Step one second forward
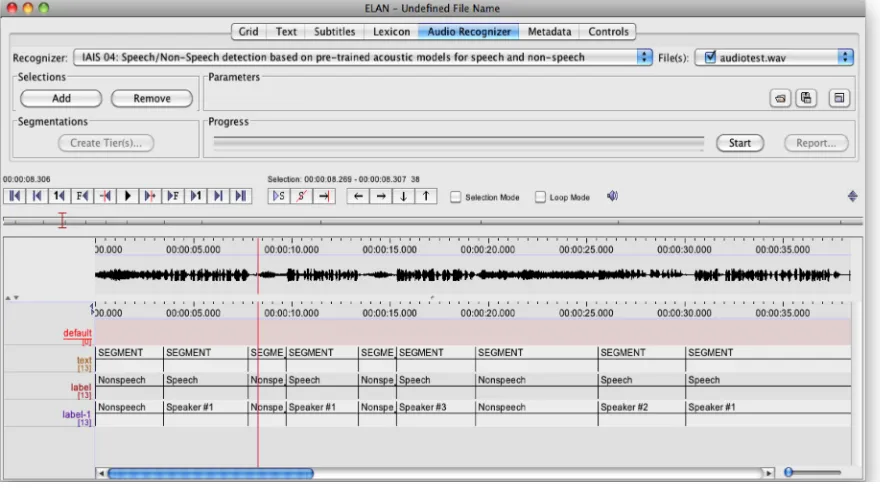 point(195,196)
